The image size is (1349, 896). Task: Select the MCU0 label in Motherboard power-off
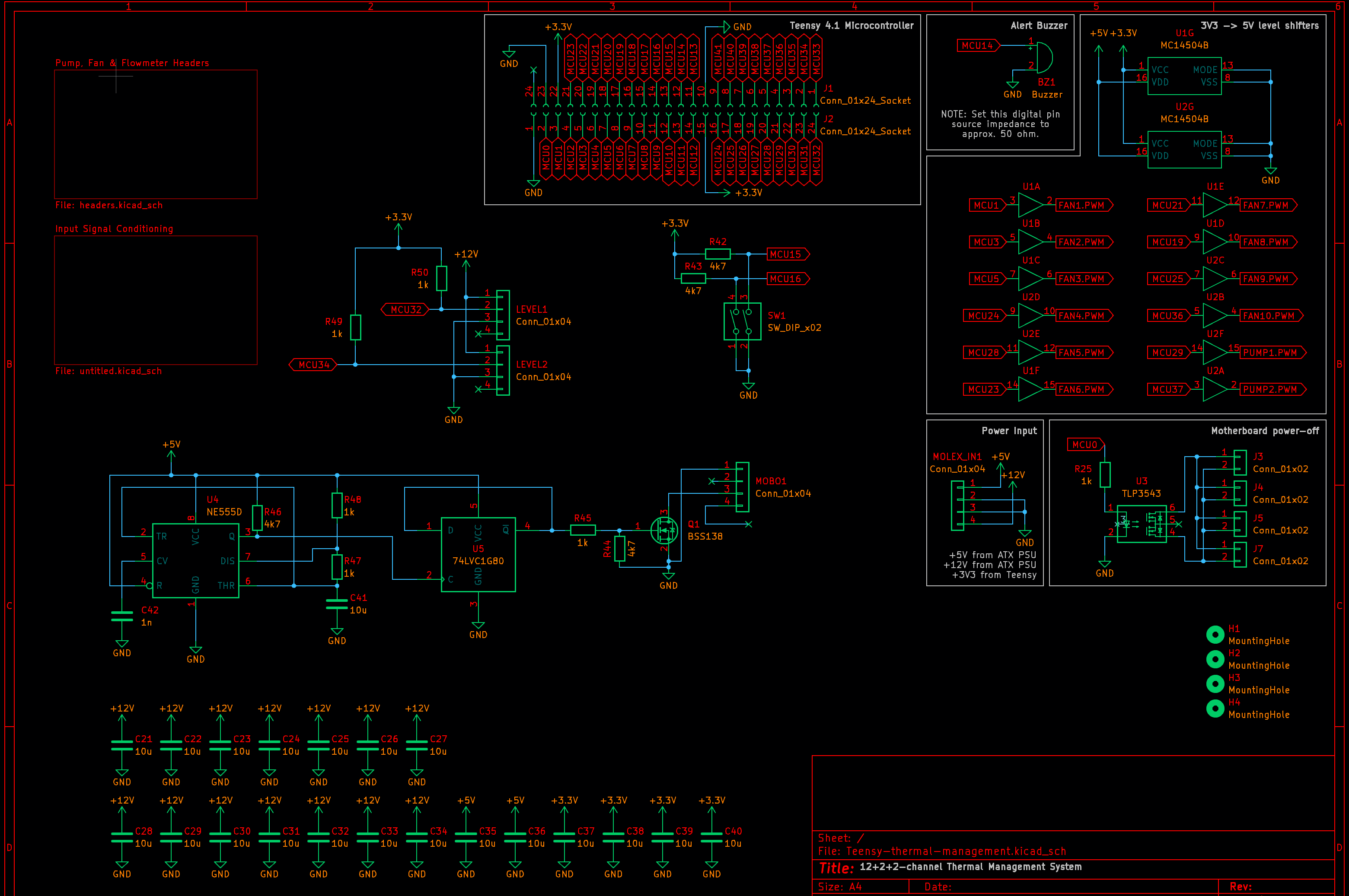[x=1086, y=445]
